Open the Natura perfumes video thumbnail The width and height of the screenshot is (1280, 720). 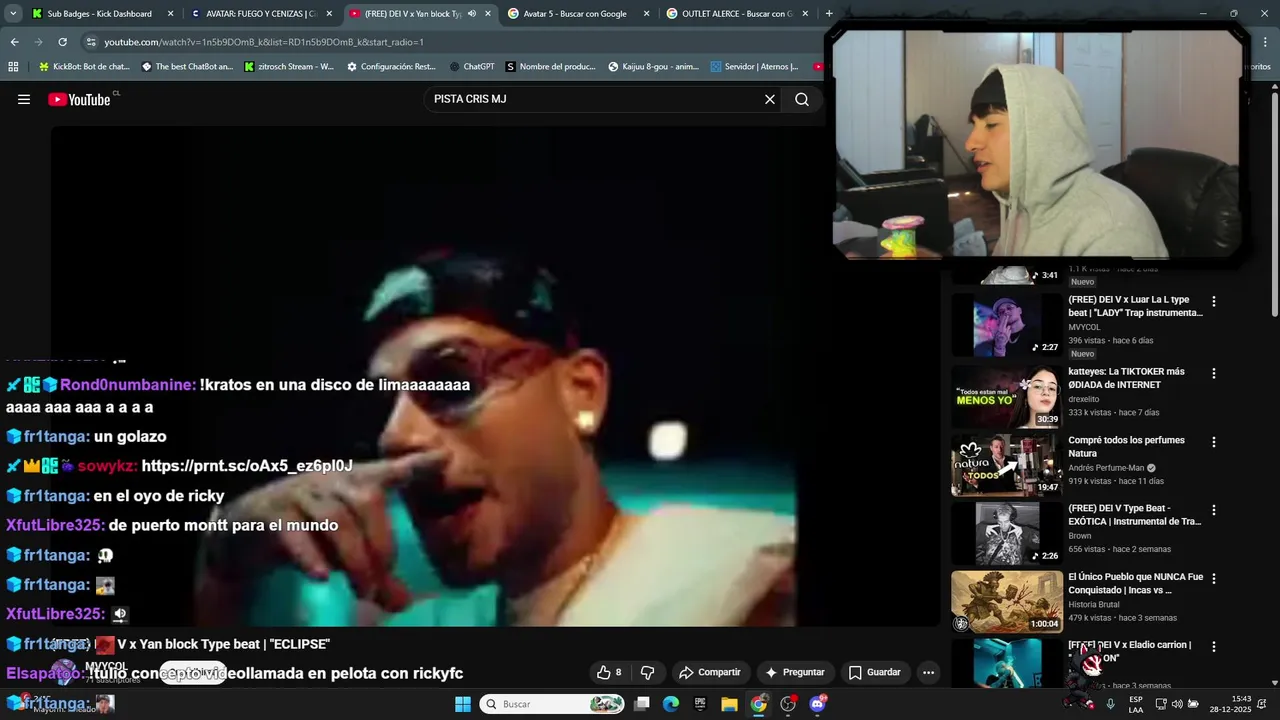click(x=1007, y=465)
